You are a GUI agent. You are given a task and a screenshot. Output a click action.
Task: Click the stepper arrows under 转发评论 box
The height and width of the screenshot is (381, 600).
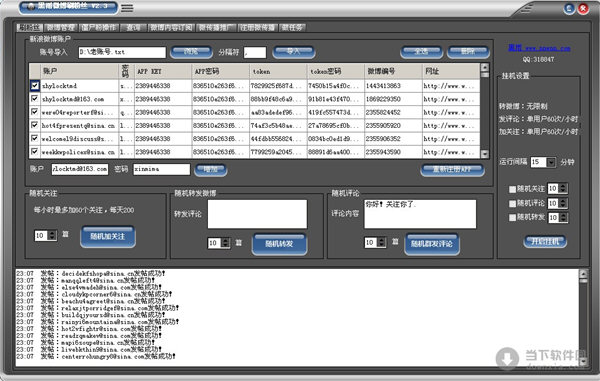(226, 243)
